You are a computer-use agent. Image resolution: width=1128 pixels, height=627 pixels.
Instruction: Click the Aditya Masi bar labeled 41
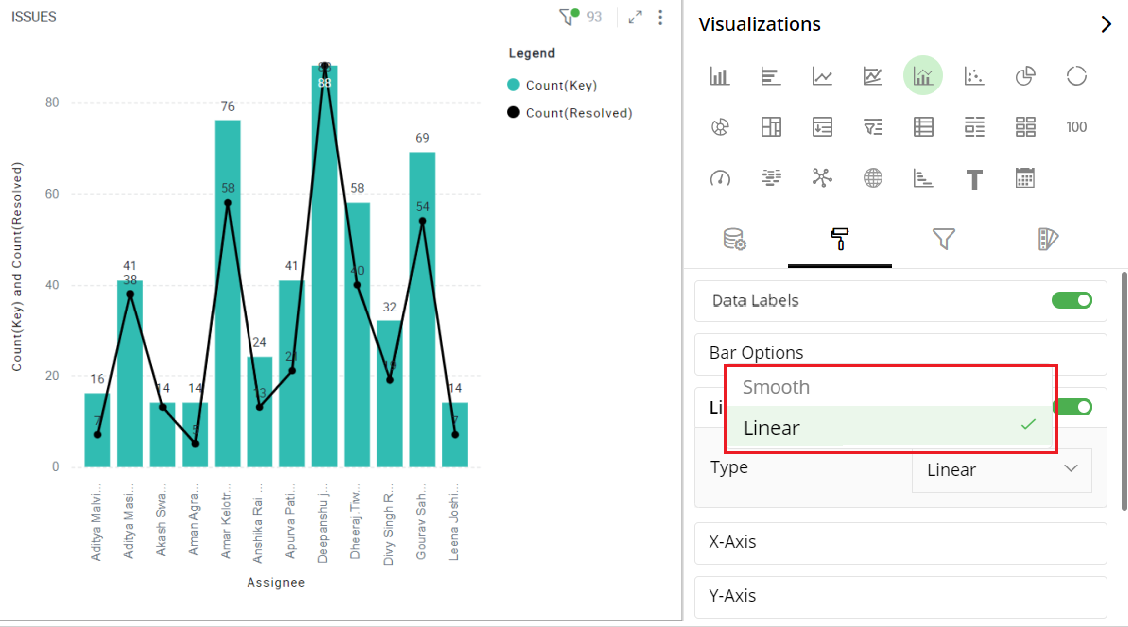click(130, 373)
